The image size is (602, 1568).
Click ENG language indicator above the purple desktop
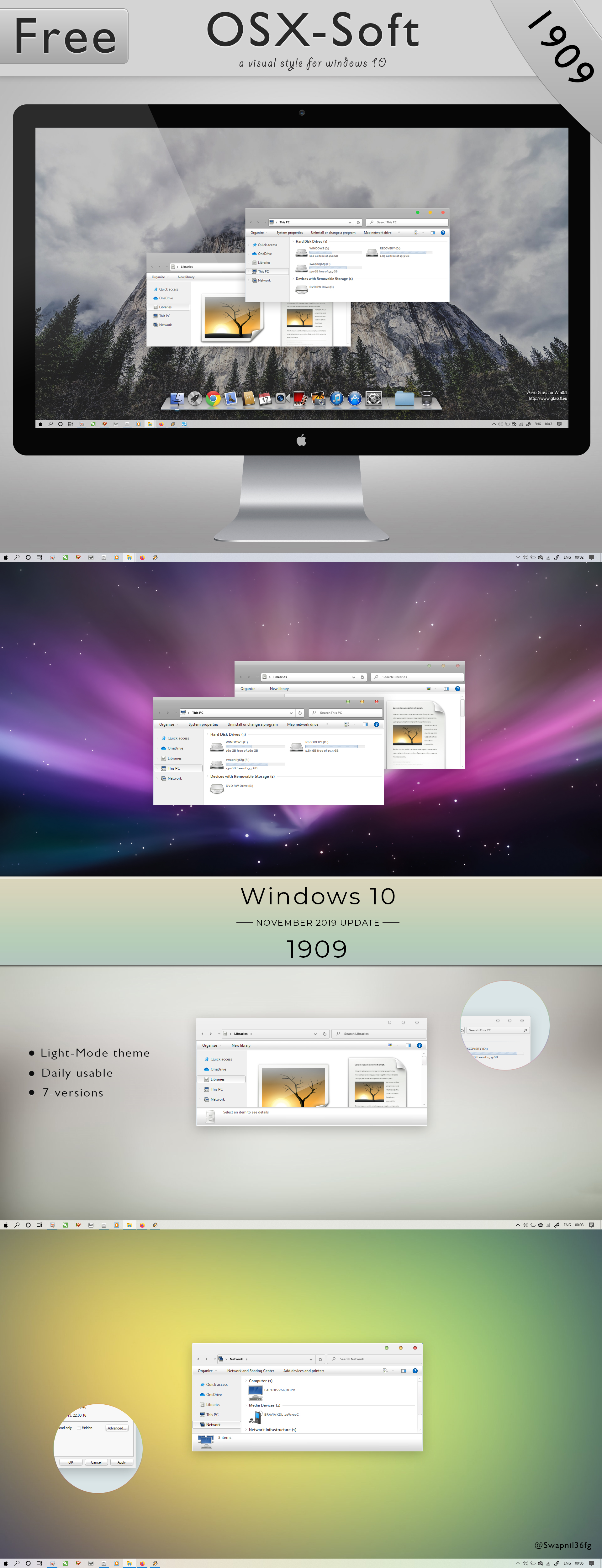tap(567, 557)
